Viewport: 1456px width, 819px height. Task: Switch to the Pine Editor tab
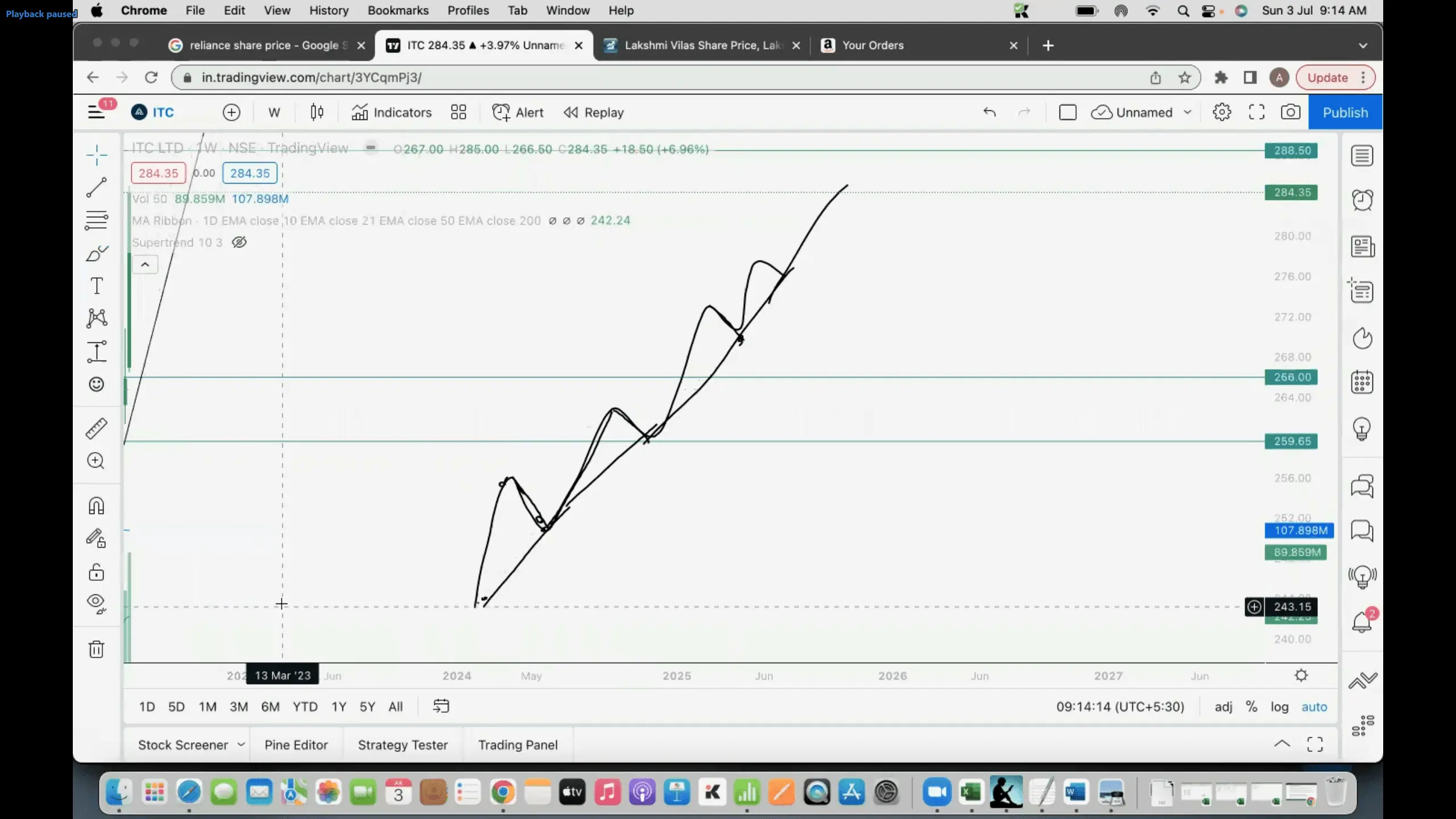pos(296,744)
